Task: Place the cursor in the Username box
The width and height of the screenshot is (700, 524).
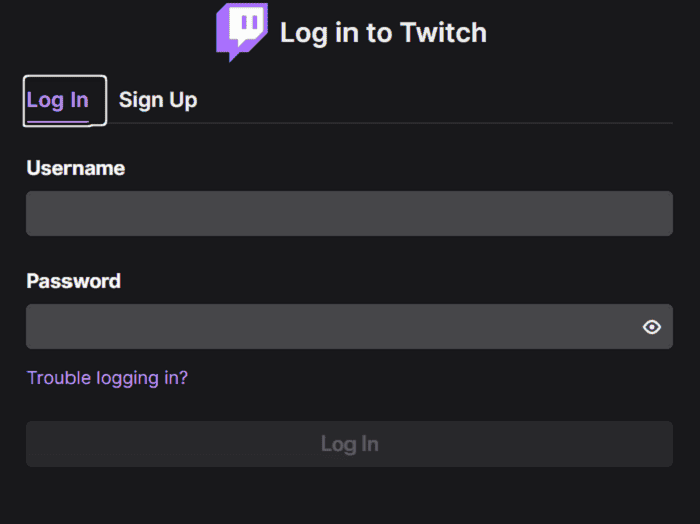Action: [x=349, y=213]
